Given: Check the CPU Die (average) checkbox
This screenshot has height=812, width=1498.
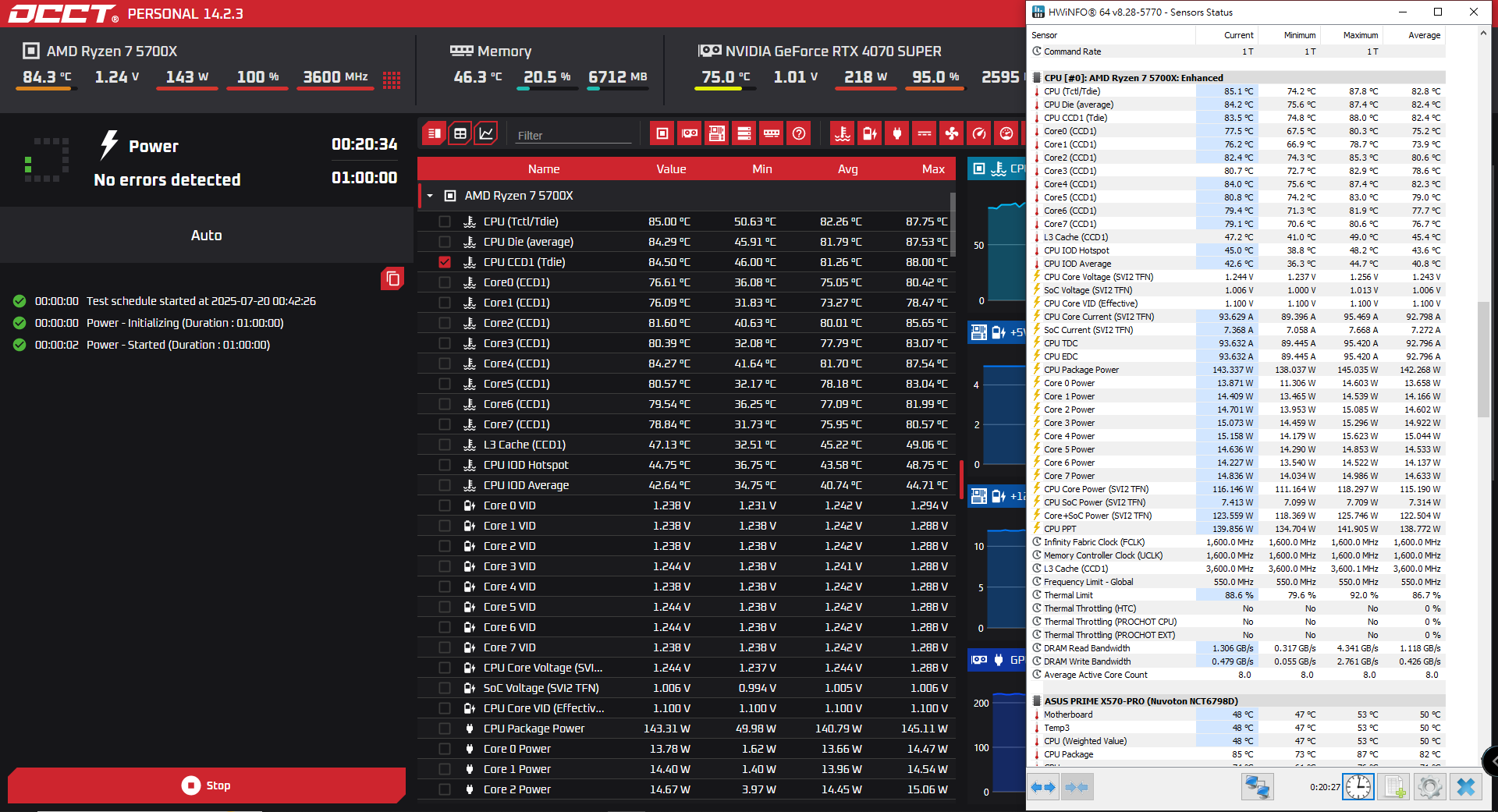Looking at the screenshot, I should [x=445, y=242].
